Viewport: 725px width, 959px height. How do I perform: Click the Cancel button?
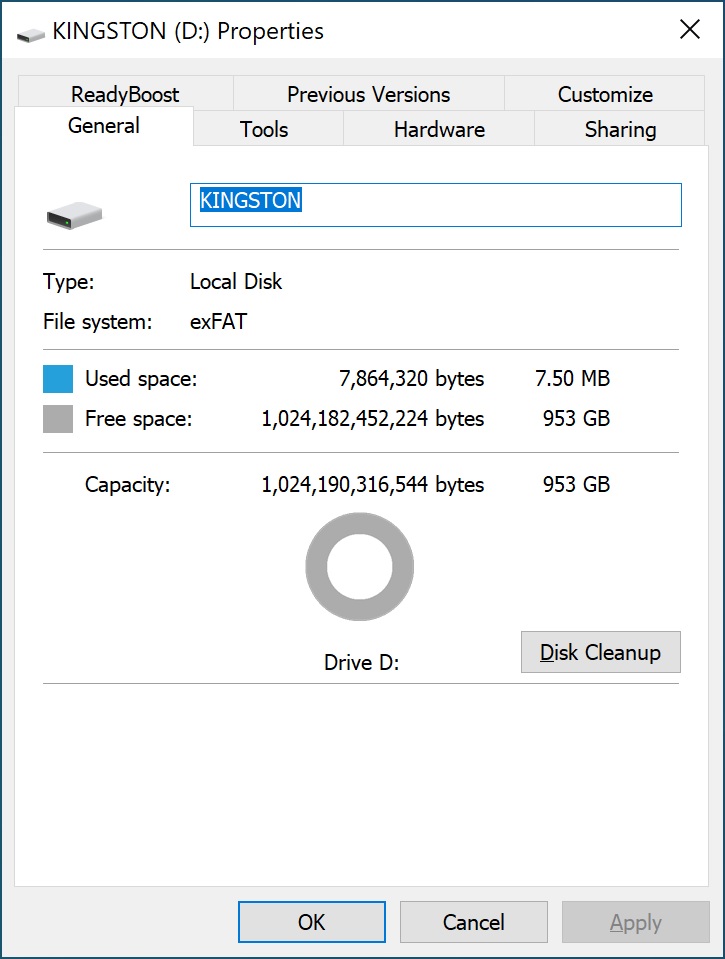pos(474,922)
